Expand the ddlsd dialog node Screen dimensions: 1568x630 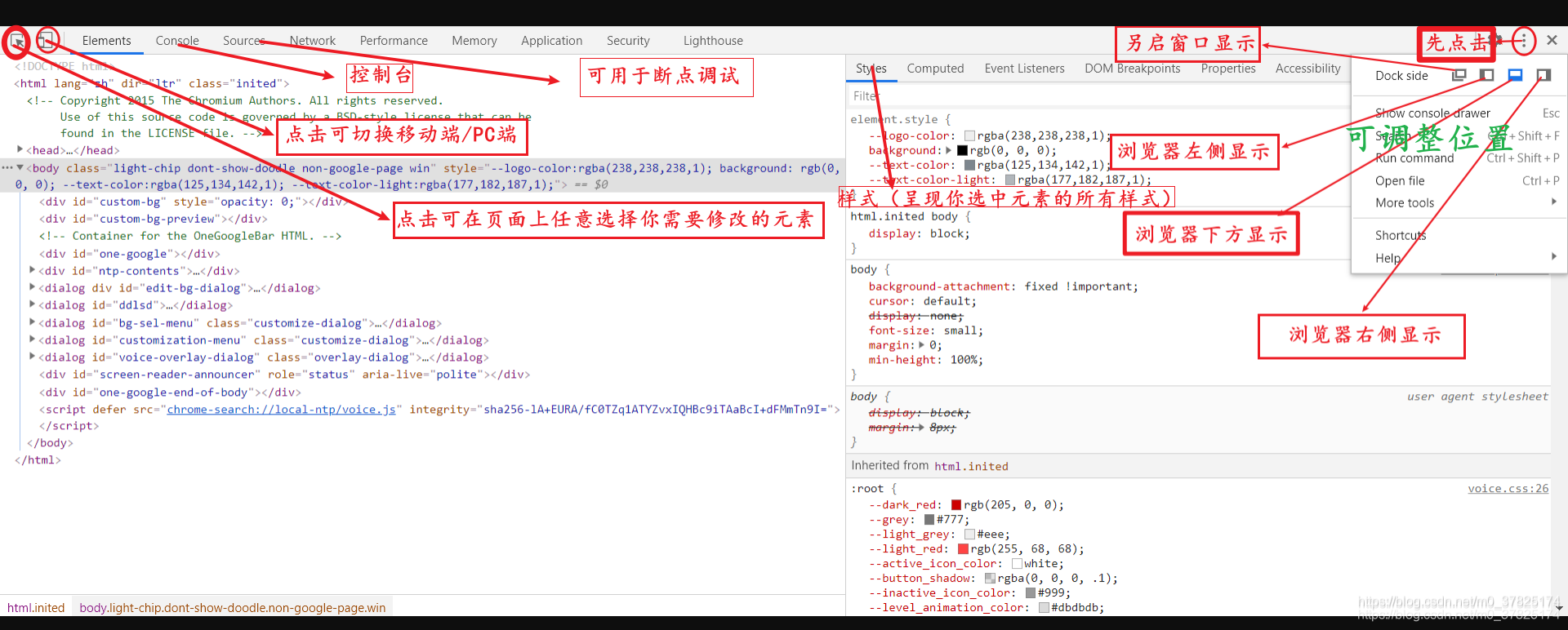point(33,304)
